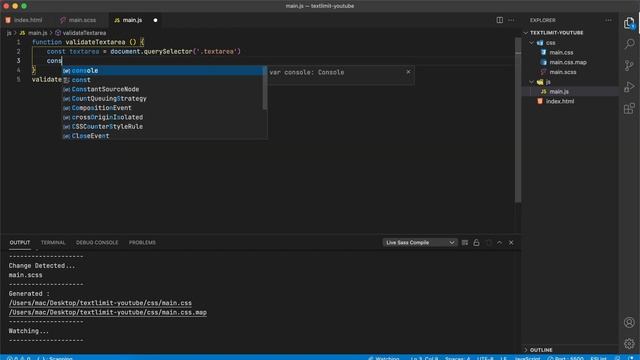Image resolution: width=640 pixels, height=360 pixels.
Task: Choose const keyword suggestion
Action: pyautogui.click(x=162, y=80)
